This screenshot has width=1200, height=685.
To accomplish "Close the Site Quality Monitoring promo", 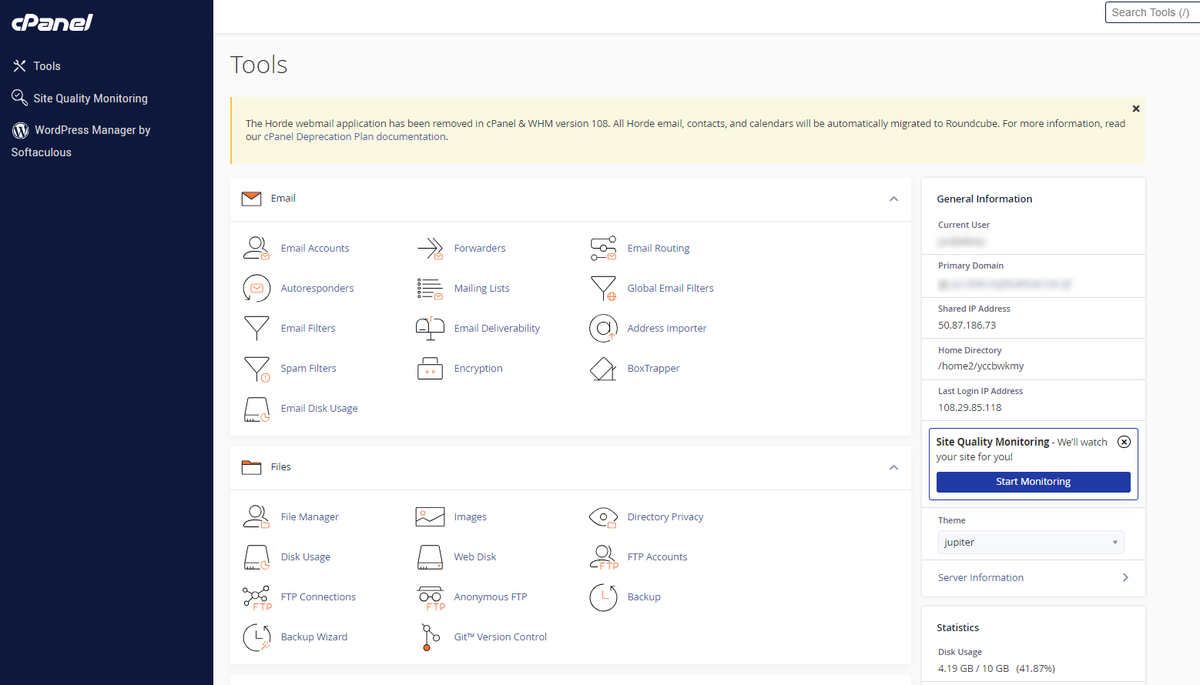I will point(1124,442).
